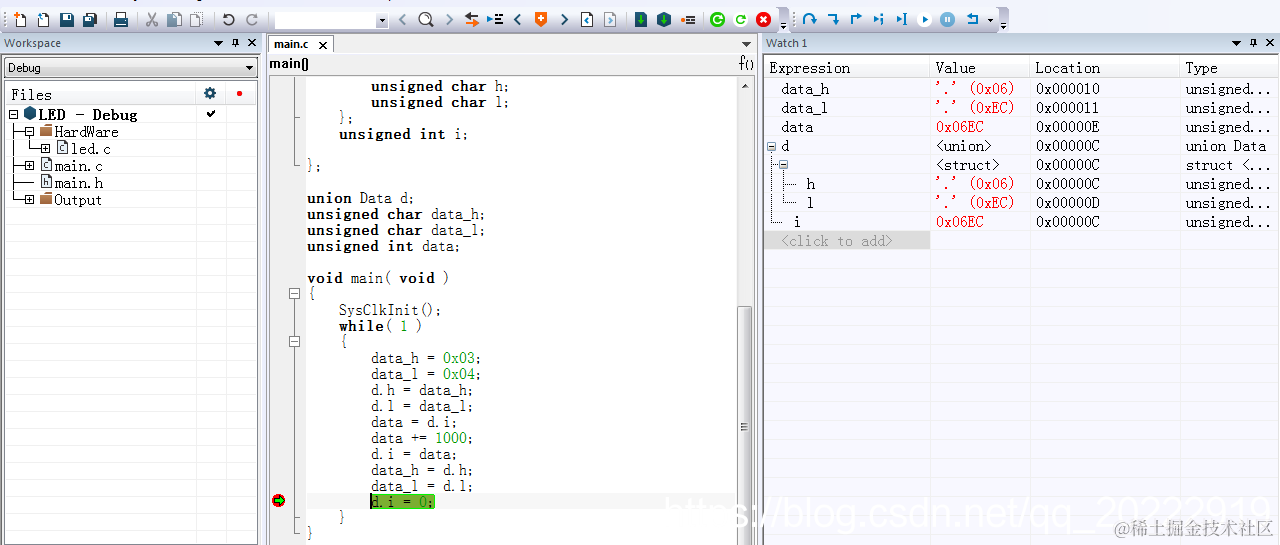Viewport: 1280px width, 545px height.
Task: Open a file from toolbar
Action: tap(43, 20)
